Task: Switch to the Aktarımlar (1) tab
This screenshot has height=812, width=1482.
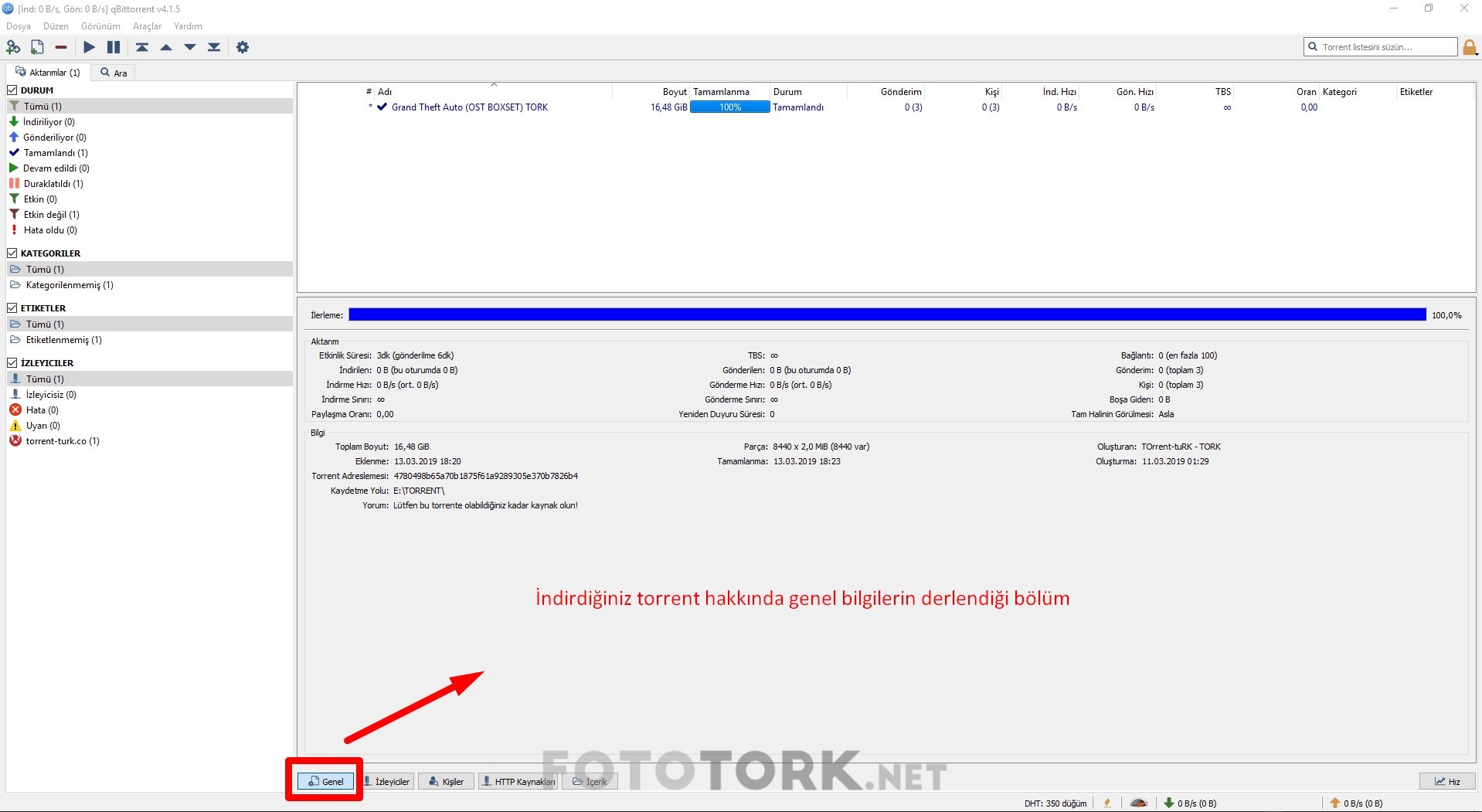Action: point(48,73)
